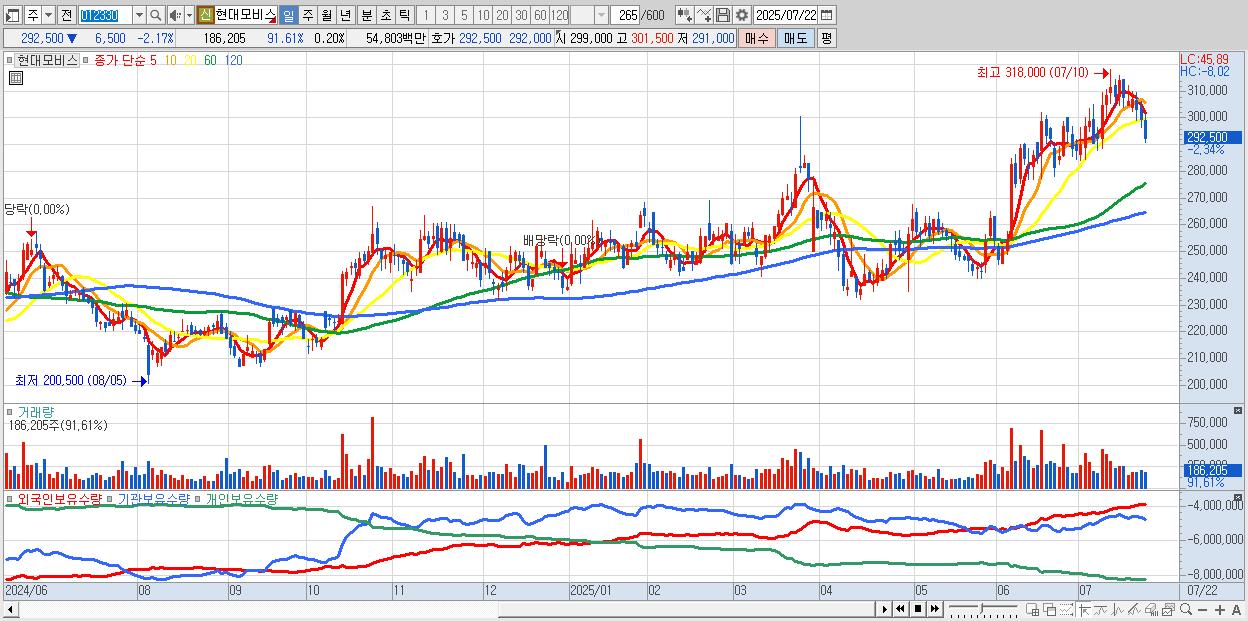Click the 'A' auto-scale icon
The image size is (1248, 621).
click(x=1236, y=609)
